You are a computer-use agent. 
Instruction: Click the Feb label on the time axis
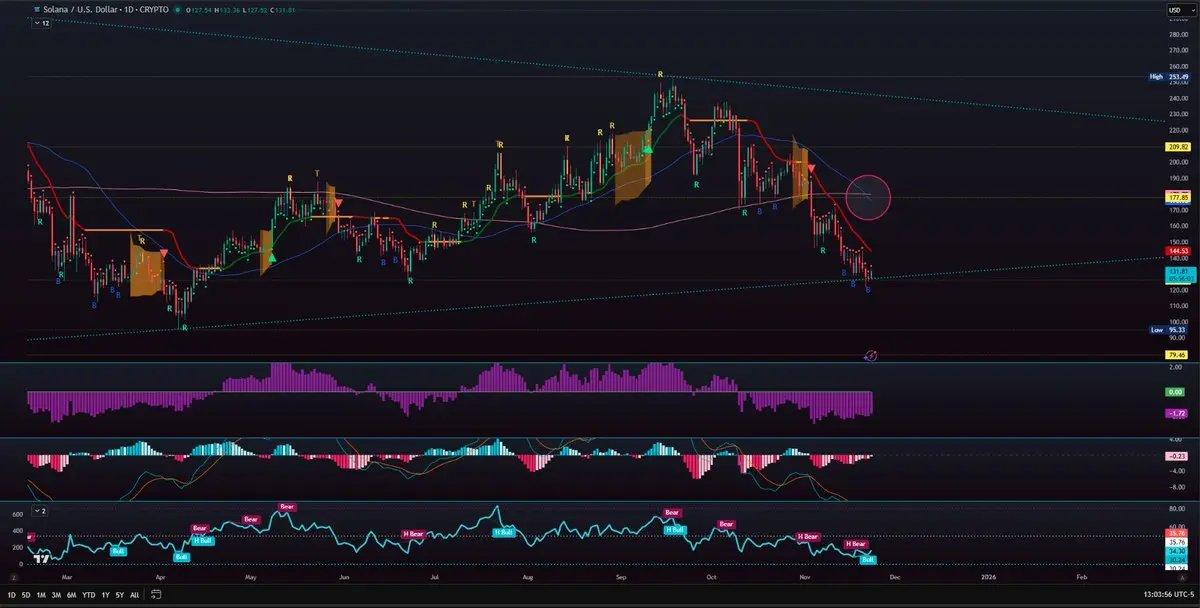[x=1082, y=577]
